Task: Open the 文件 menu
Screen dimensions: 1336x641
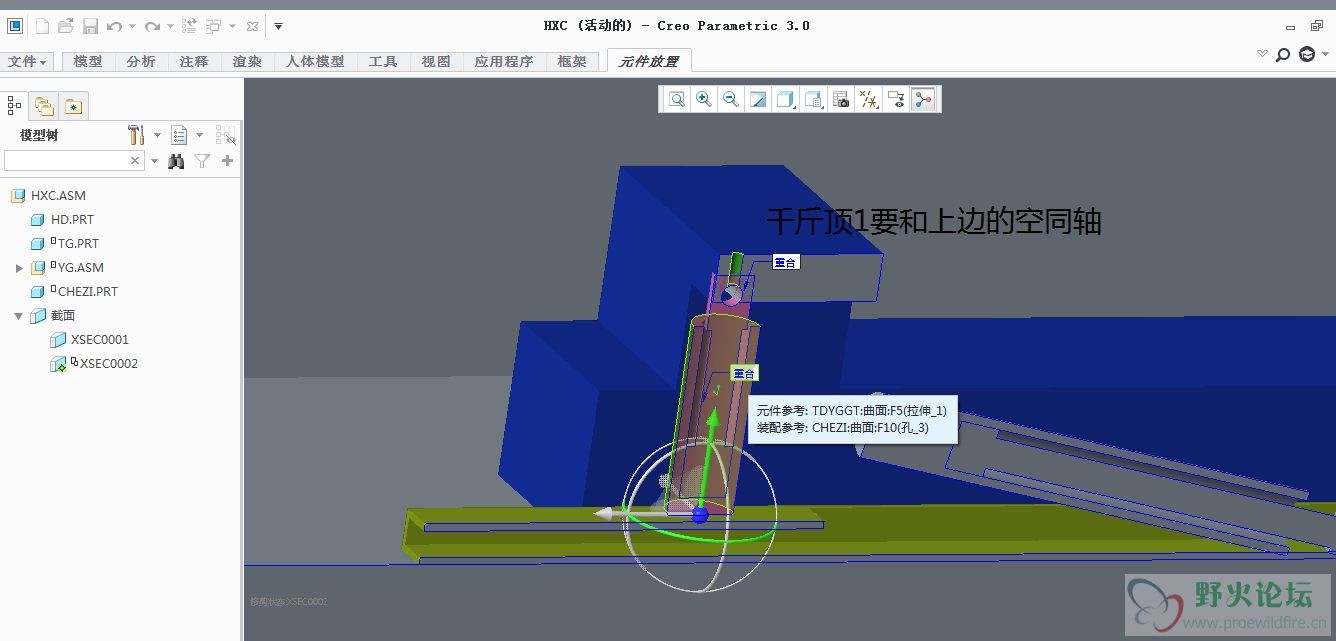Action: pyautogui.click(x=27, y=61)
